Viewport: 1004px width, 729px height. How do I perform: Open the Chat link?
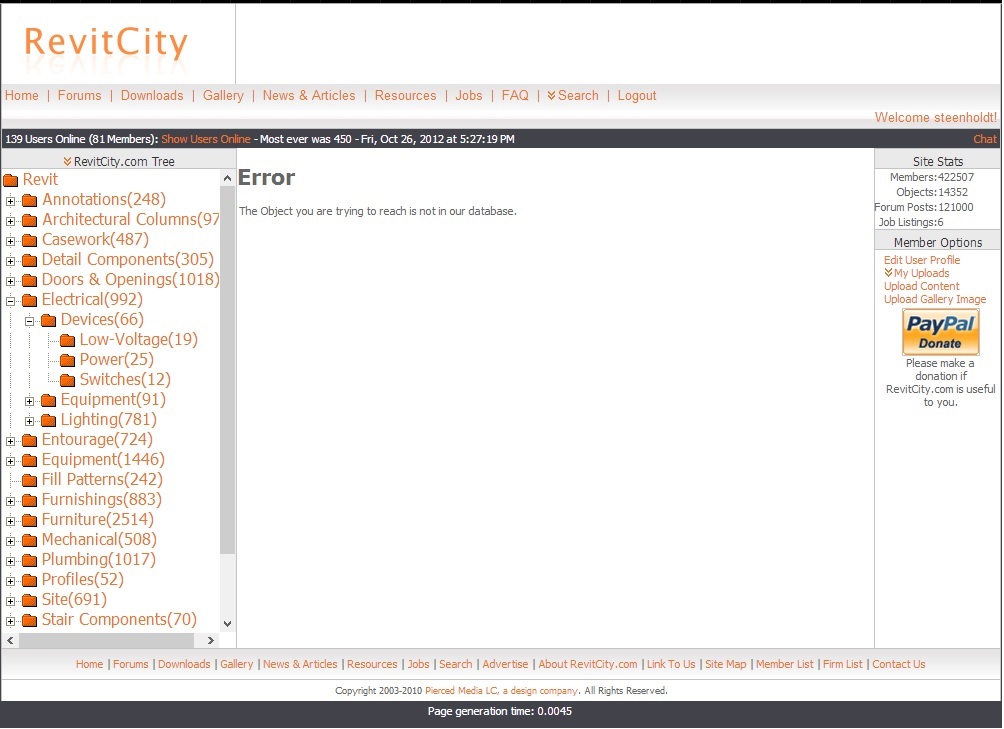tap(985, 139)
